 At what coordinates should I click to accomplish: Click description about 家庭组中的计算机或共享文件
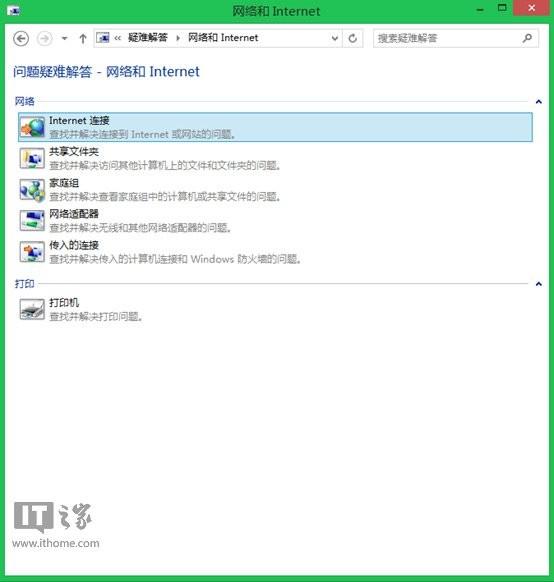pos(165,196)
